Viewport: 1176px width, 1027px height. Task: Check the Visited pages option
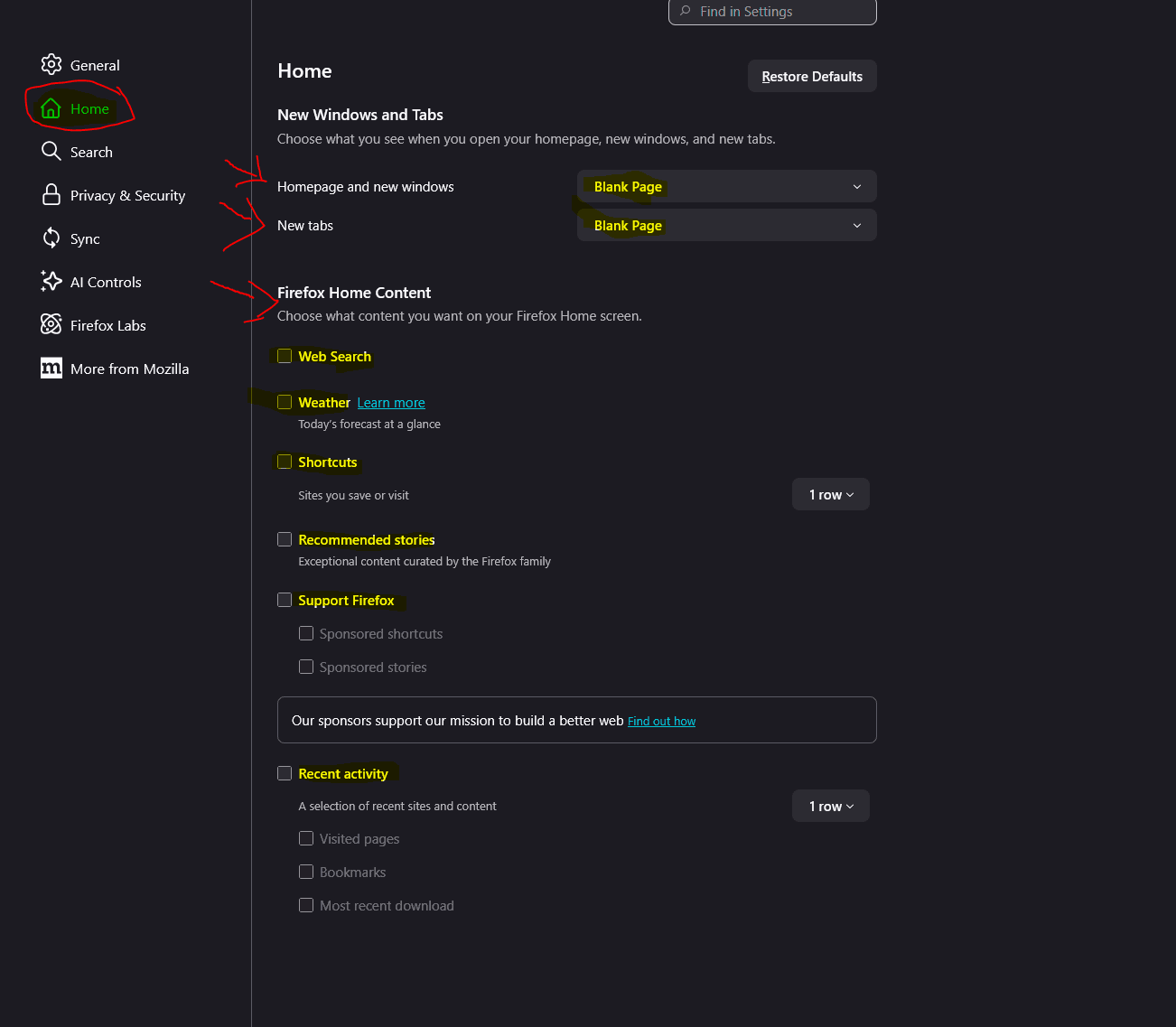[306, 838]
